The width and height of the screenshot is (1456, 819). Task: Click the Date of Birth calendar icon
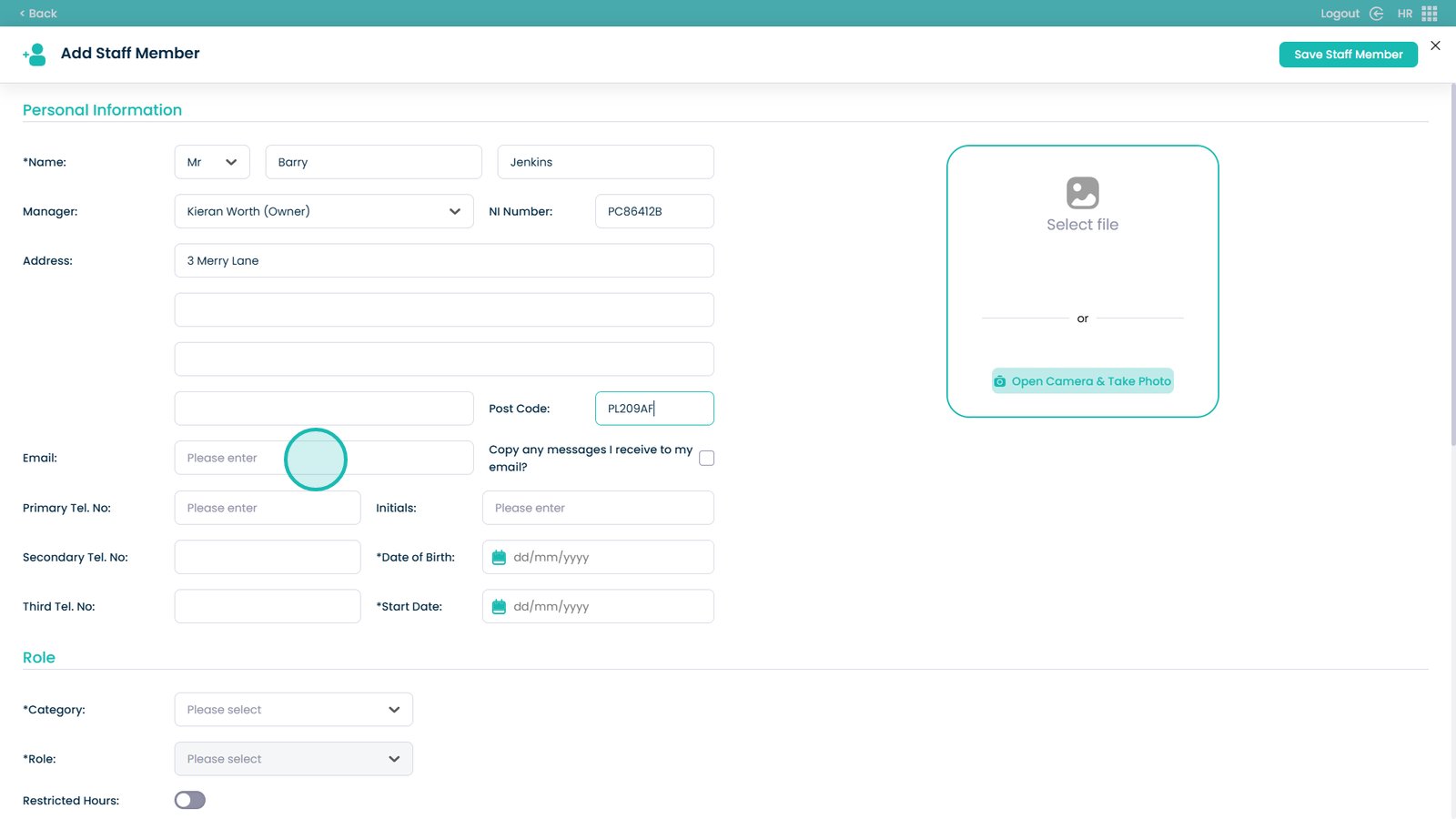(499, 558)
